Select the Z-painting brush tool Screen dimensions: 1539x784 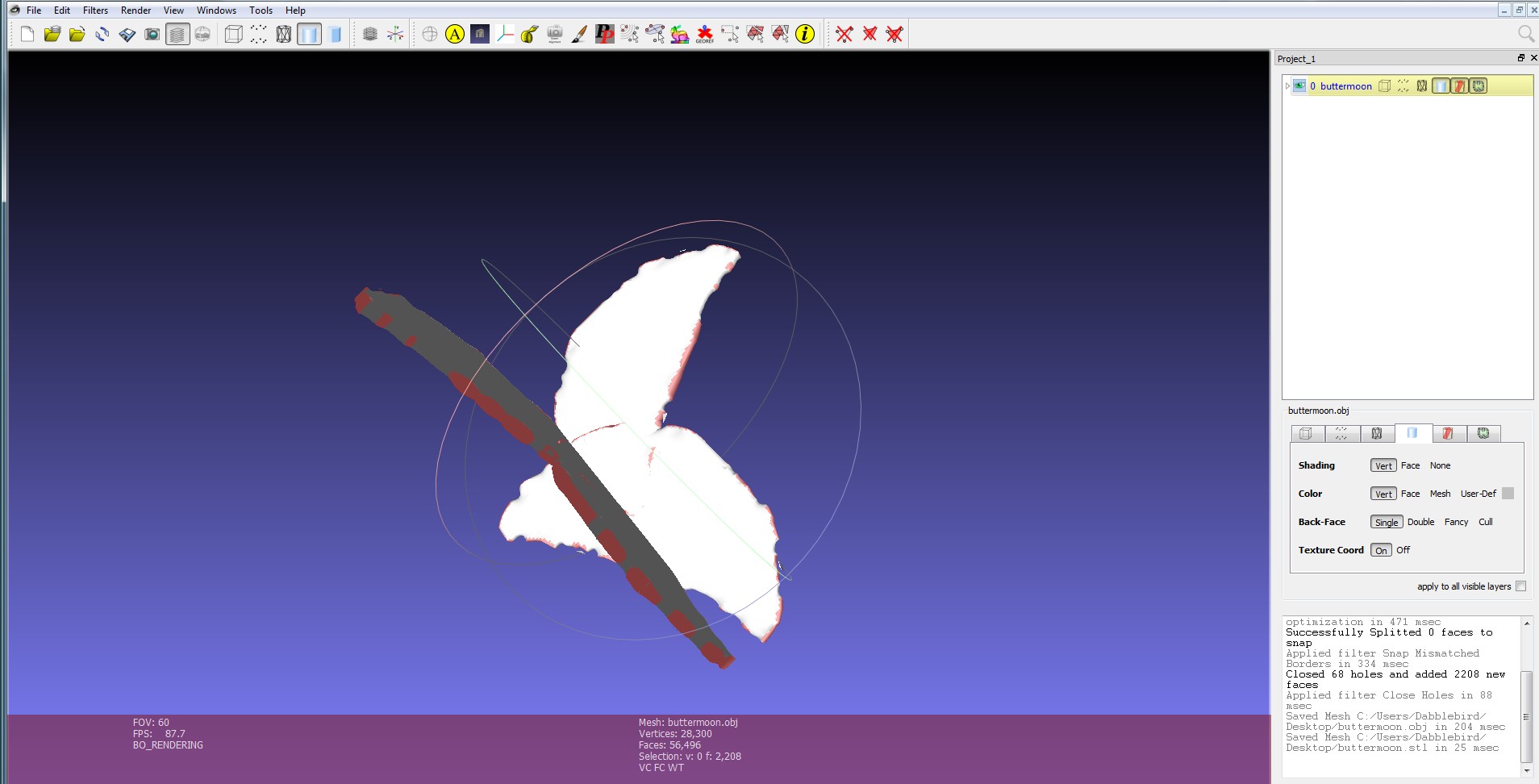pyautogui.click(x=580, y=34)
